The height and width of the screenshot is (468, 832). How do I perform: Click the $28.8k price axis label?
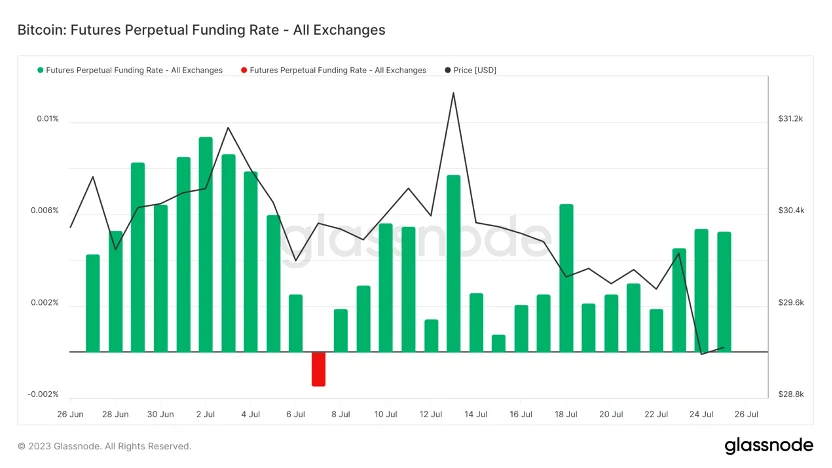(790, 395)
